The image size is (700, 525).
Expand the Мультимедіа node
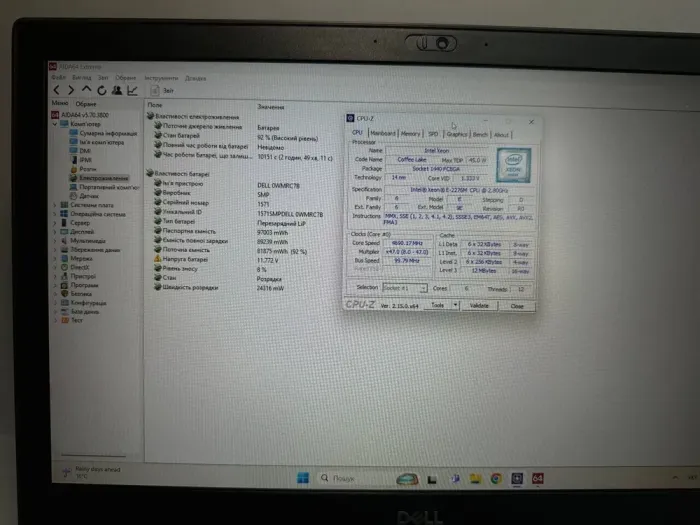[x=55, y=241]
